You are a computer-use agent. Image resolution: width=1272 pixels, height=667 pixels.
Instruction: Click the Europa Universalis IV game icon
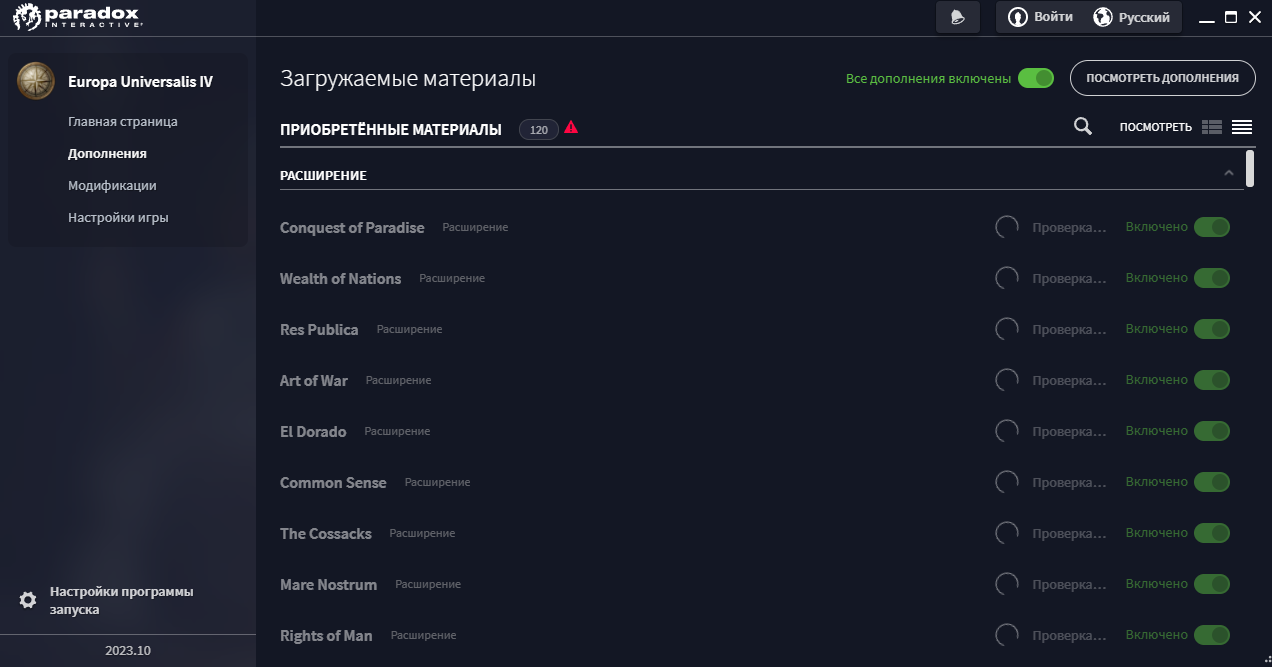point(36,81)
